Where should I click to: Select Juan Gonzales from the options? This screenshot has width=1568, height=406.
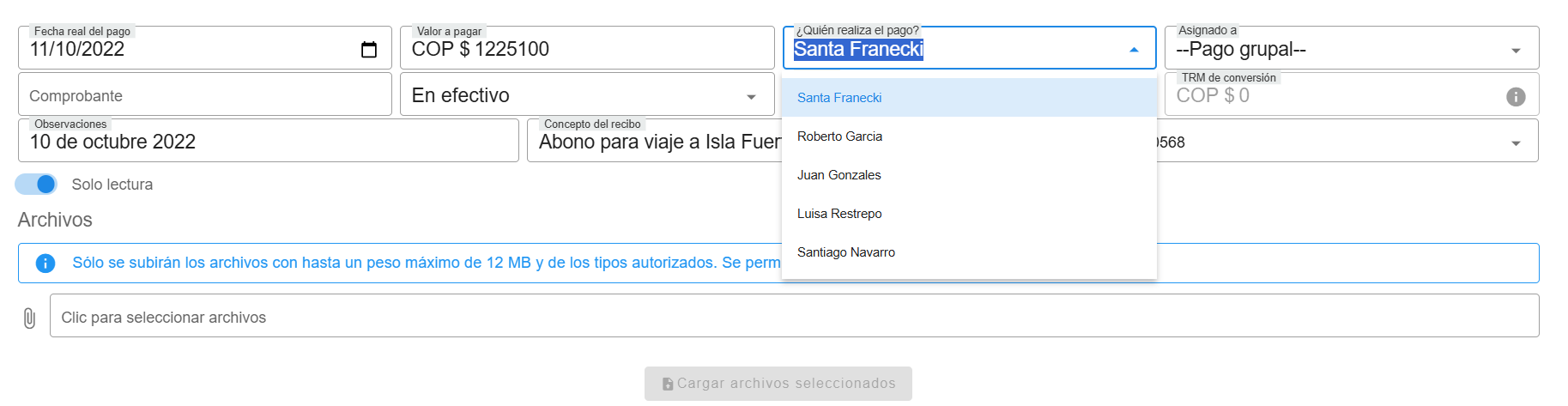pyautogui.click(x=838, y=175)
